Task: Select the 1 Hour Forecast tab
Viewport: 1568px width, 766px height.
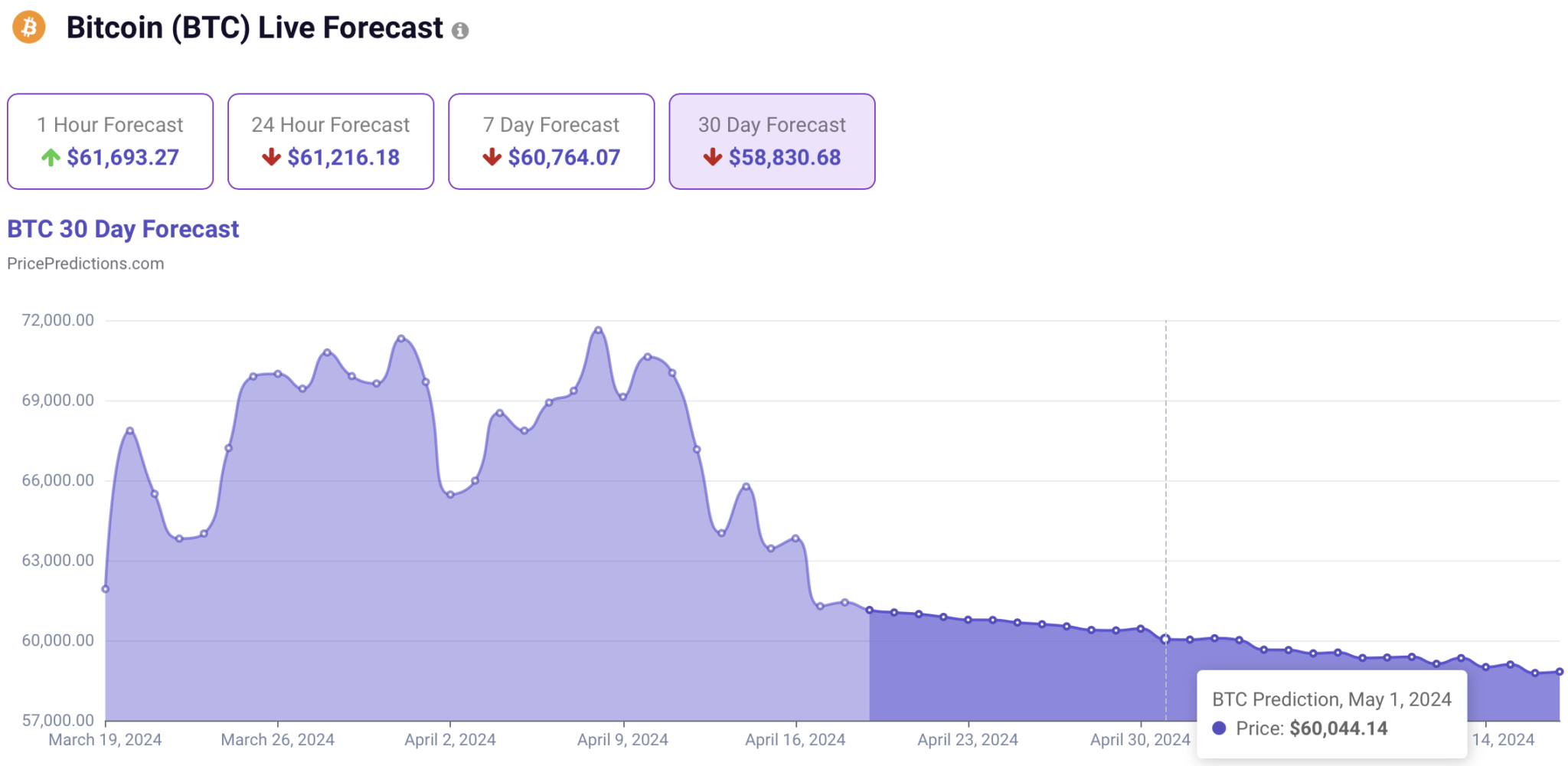Action: point(110,142)
